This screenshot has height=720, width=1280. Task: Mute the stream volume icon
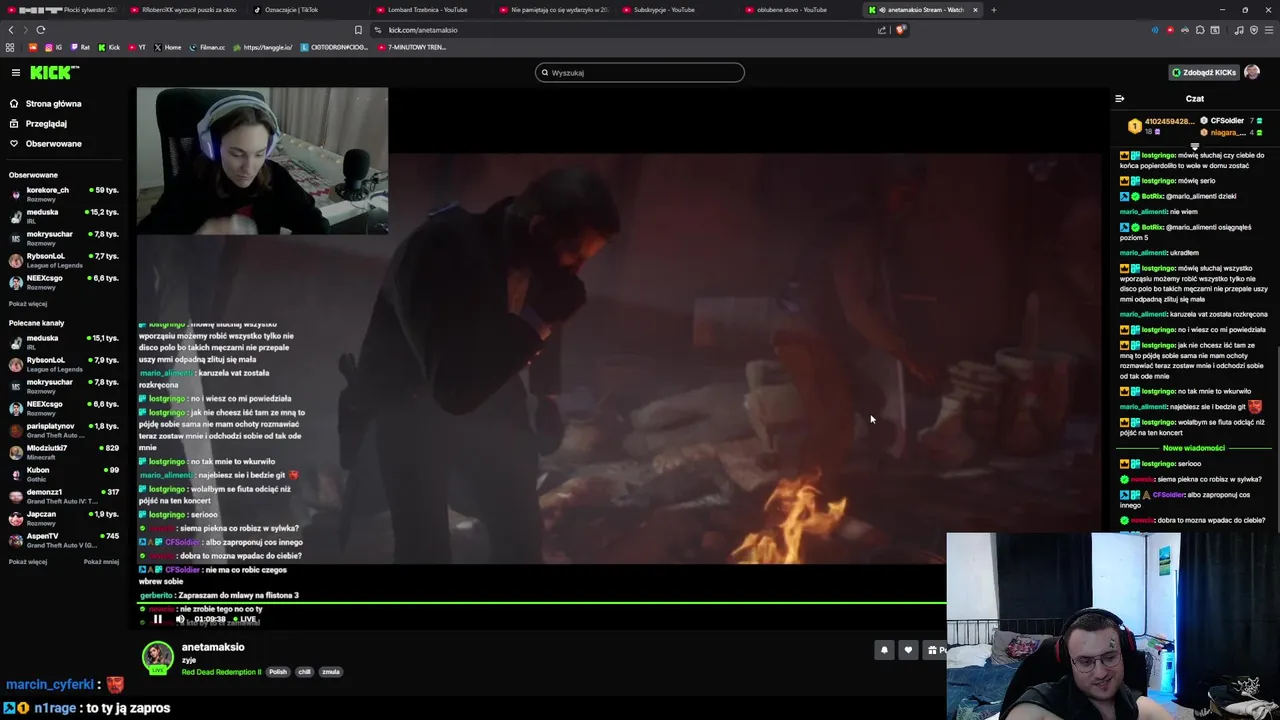pos(180,619)
